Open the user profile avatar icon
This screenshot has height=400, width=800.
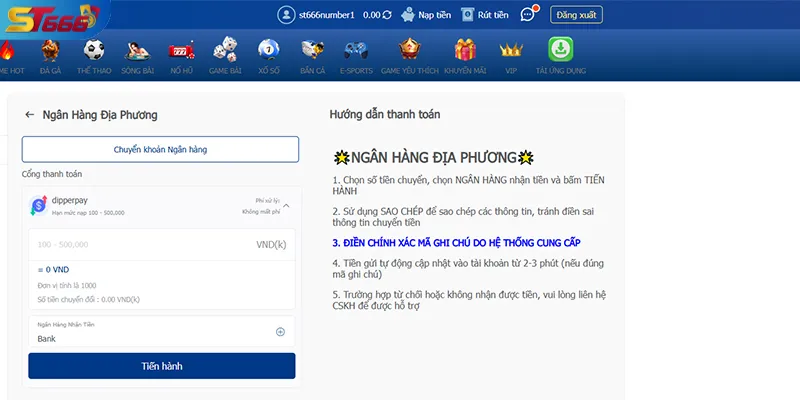[x=286, y=15]
